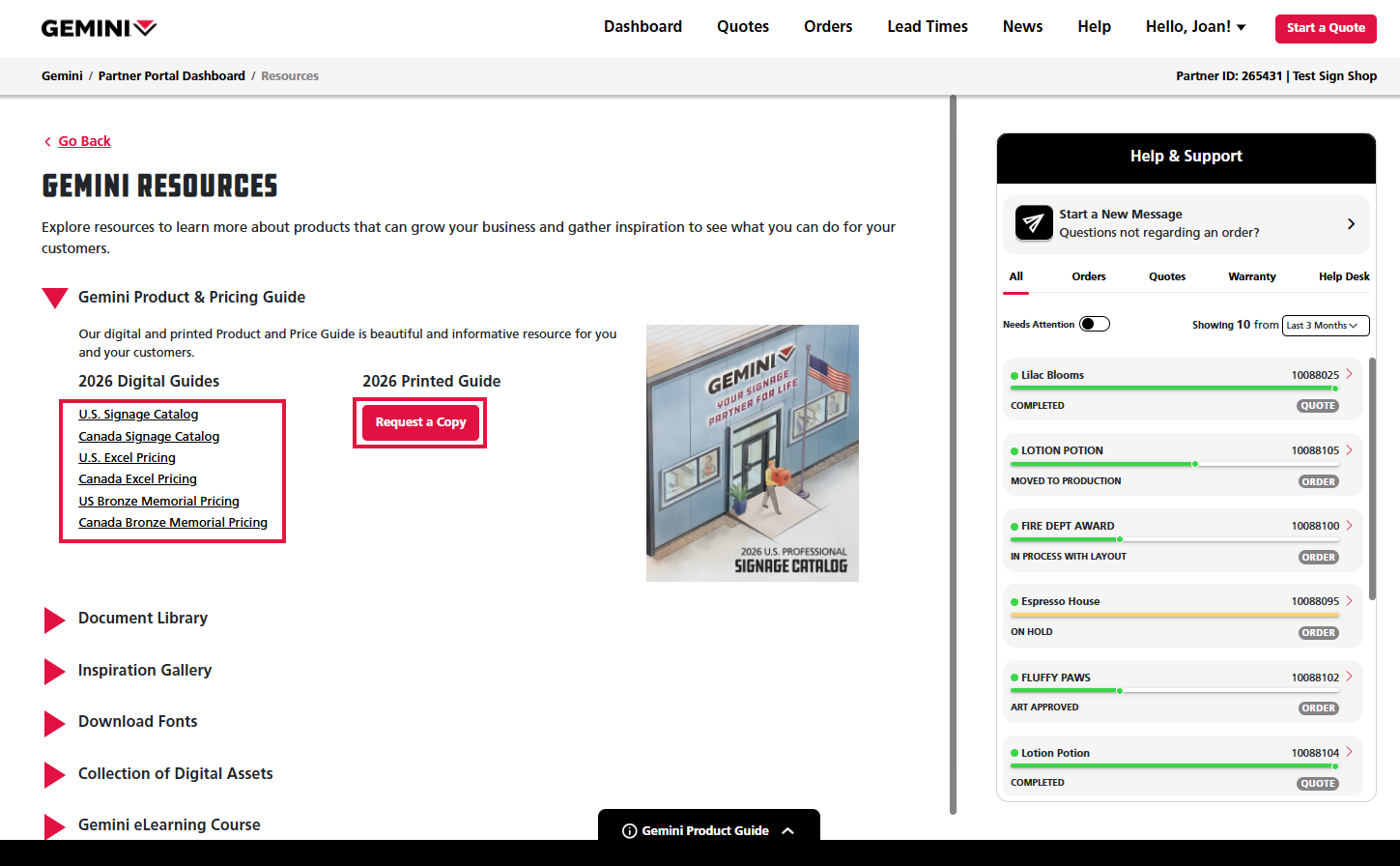The height and width of the screenshot is (866, 1400).
Task: Click the arrow next to Espresso House order
Action: pos(1349,601)
